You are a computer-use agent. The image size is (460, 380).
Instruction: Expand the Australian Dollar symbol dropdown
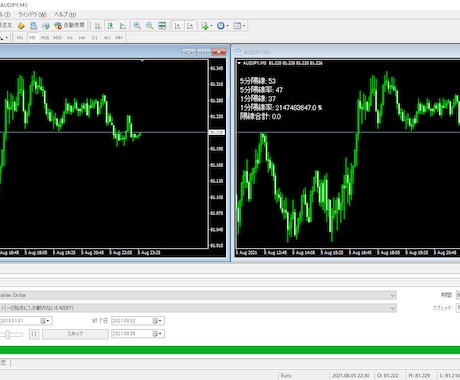[x=393, y=295]
